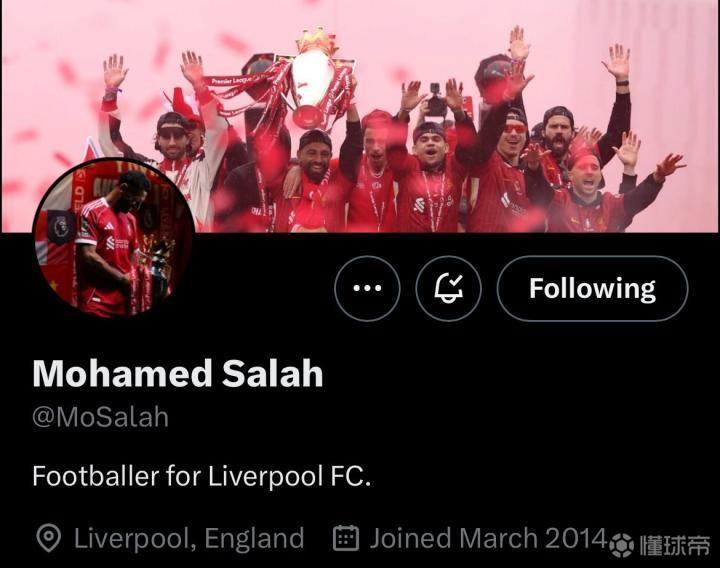Click the calendar join-date icon
The image size is (720, 568).
point(346,538)
